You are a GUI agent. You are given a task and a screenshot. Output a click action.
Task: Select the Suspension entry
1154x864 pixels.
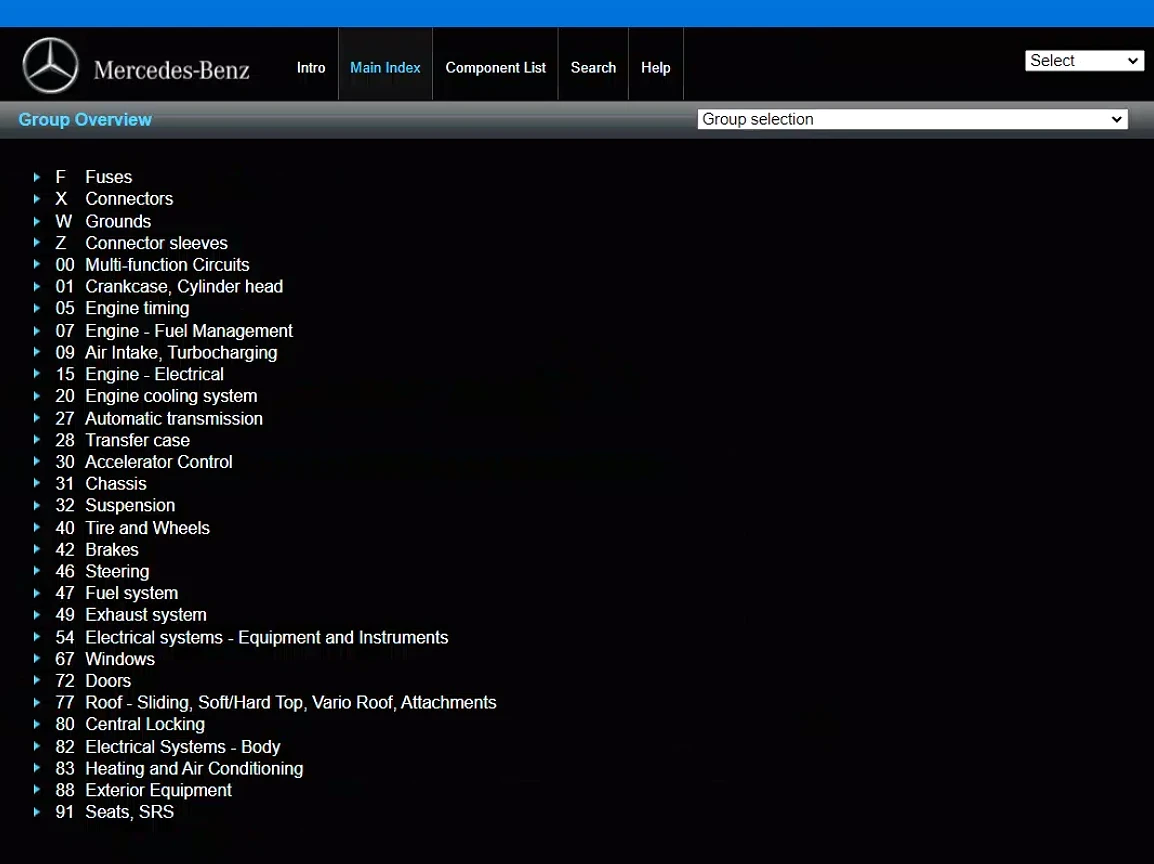[x=130, y=506]
